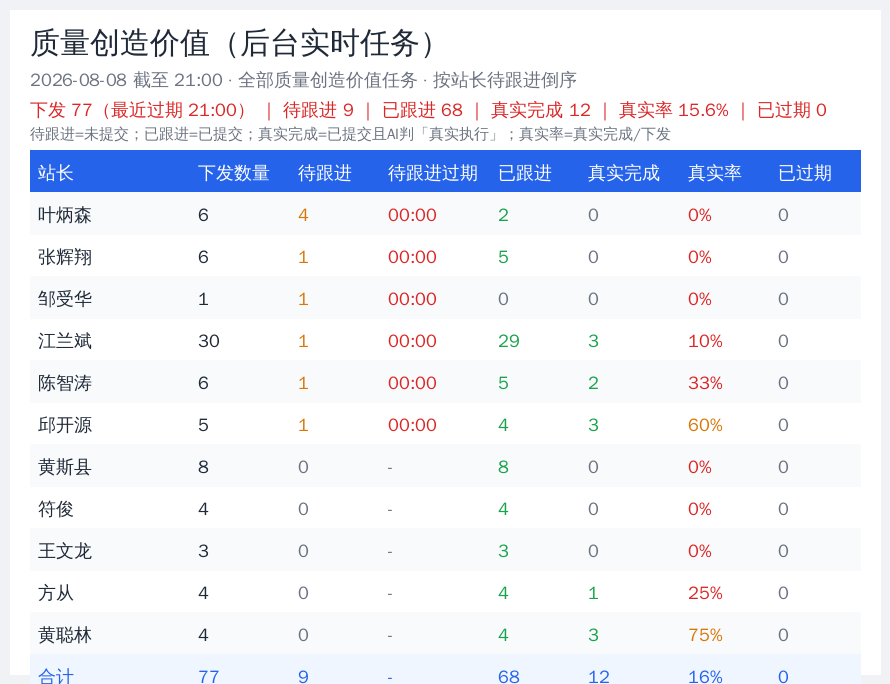Click 方从's true completion count 1

pyautogui.click(x=593, y=593)
